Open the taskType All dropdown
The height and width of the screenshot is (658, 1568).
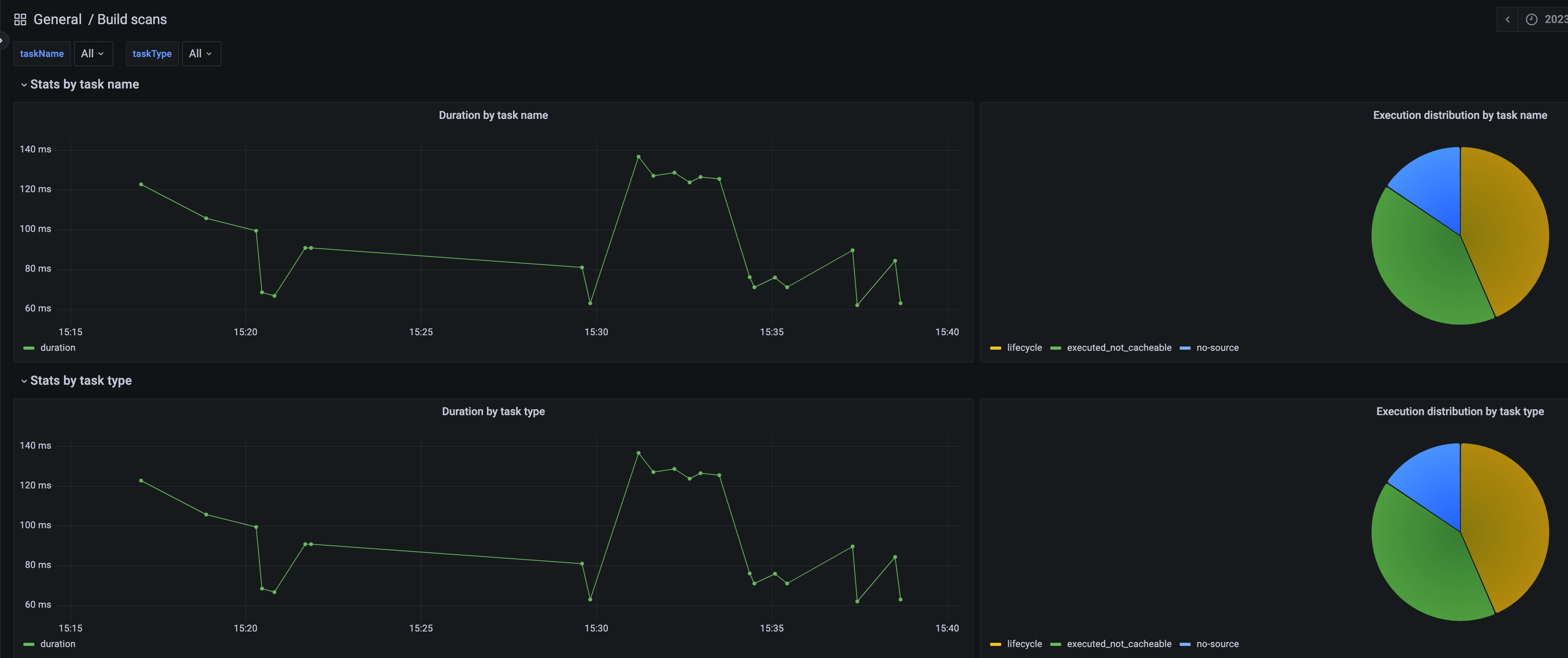[x=201, y=53]
